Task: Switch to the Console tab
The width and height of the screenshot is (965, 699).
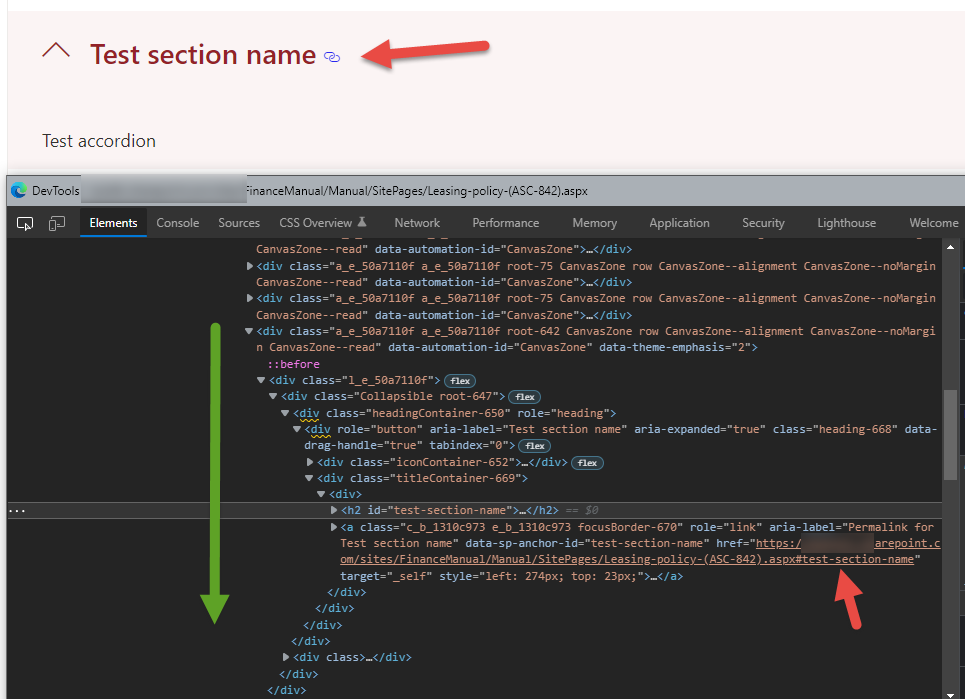Action: pos(177,222)
